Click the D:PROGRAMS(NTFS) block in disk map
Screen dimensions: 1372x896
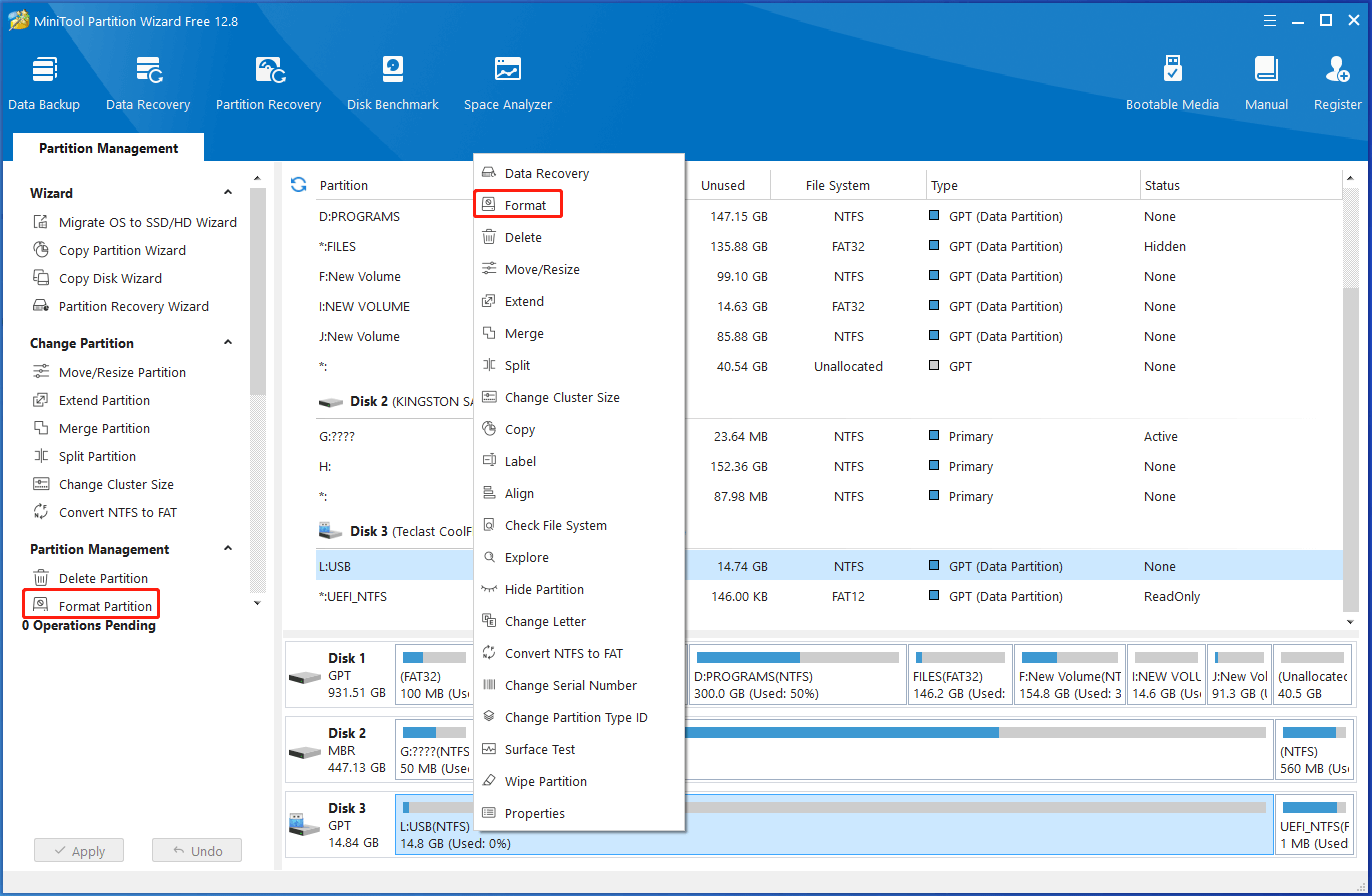(x=797, y=675)
